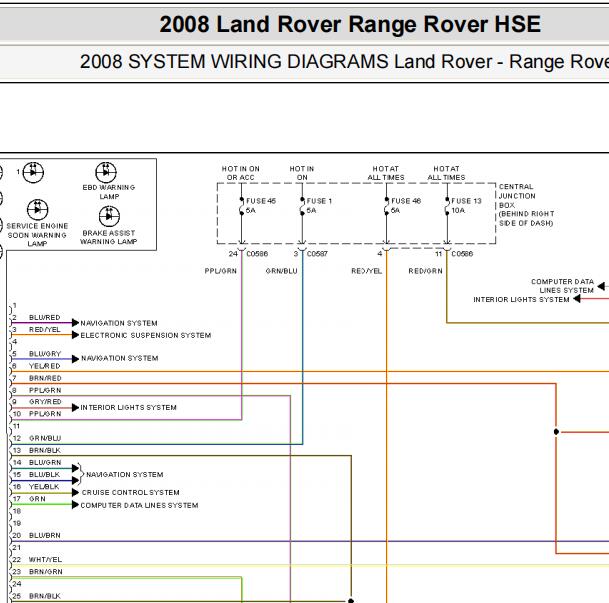The width and height of the screenshot is (609, 603).
Task: Click the '10A' fuse rating
Action: (458, 210)
